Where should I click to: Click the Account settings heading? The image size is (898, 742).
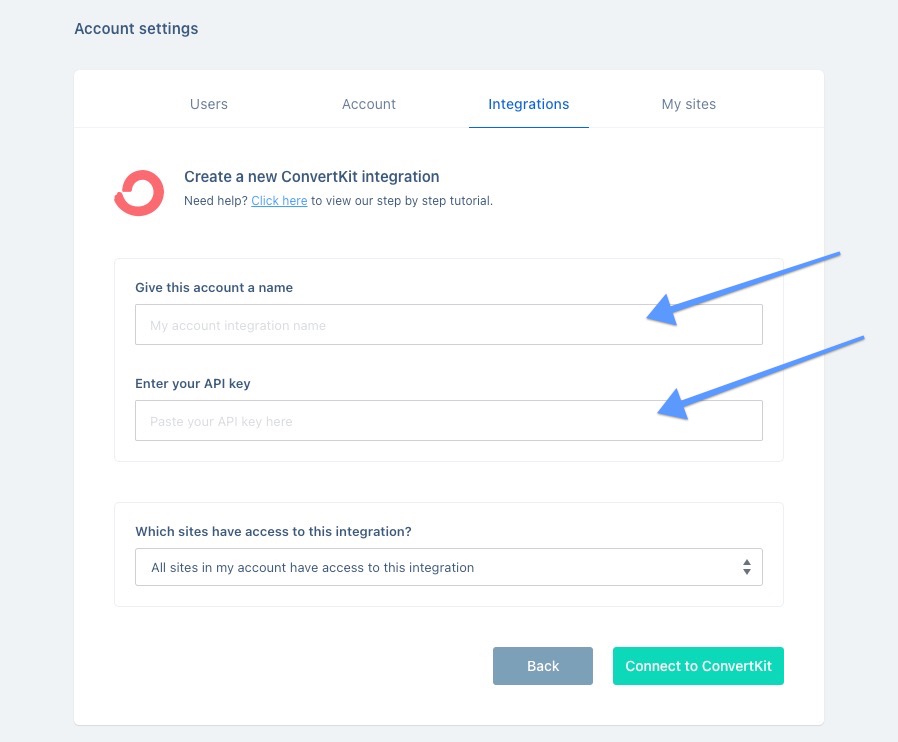point(136,29)
